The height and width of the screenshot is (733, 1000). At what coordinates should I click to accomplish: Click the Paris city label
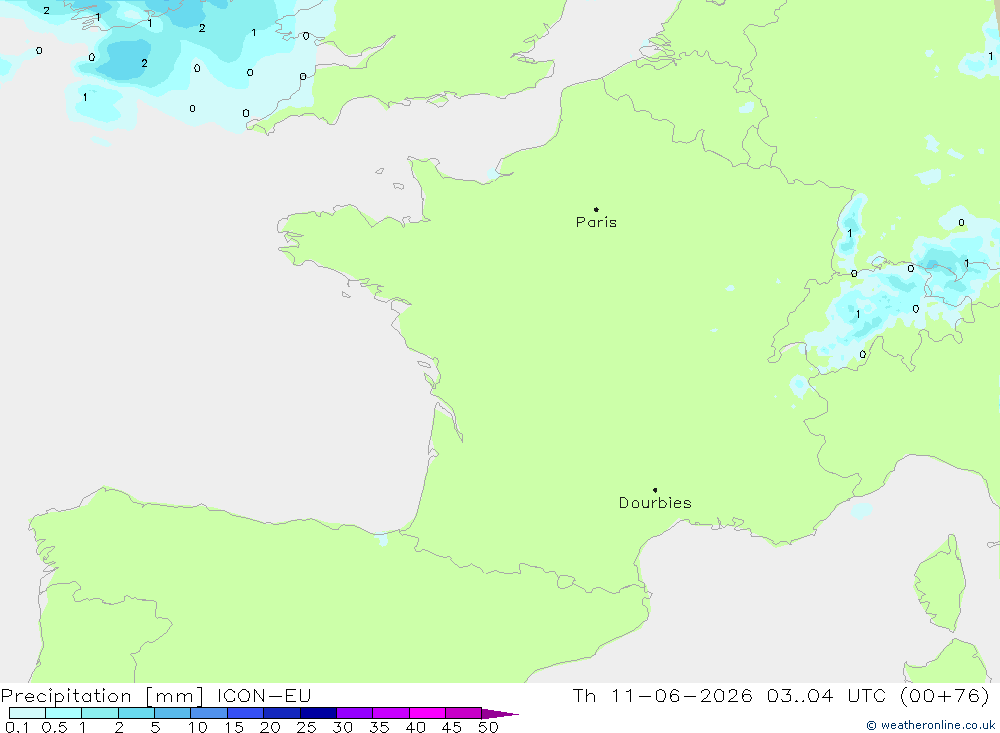[596, 222]
